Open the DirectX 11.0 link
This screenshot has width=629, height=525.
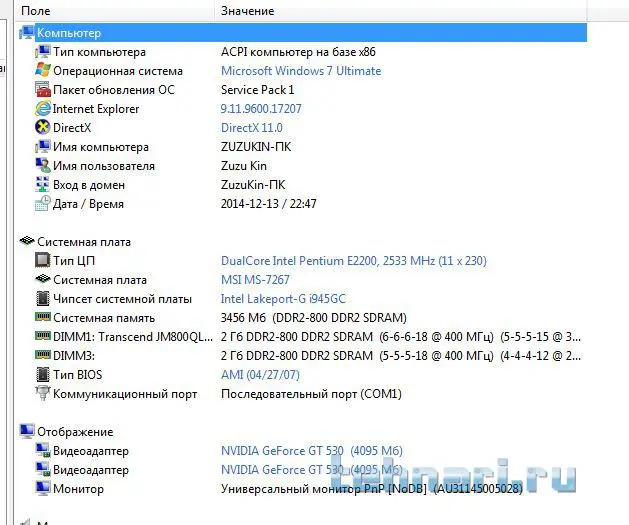click(x=252, y=128)
